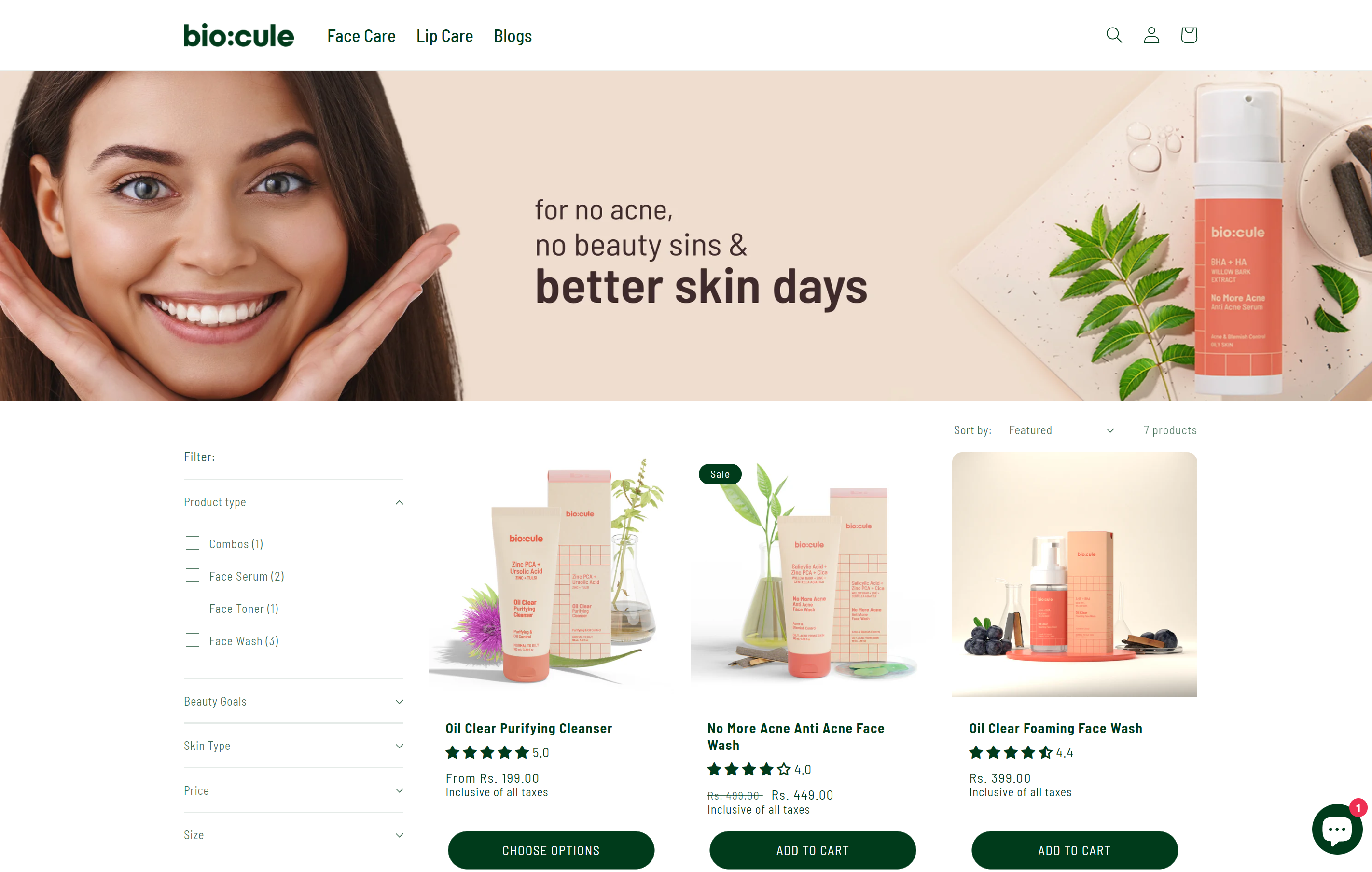
Task: Tick the Face Serum checkbox
Action: 193,575
